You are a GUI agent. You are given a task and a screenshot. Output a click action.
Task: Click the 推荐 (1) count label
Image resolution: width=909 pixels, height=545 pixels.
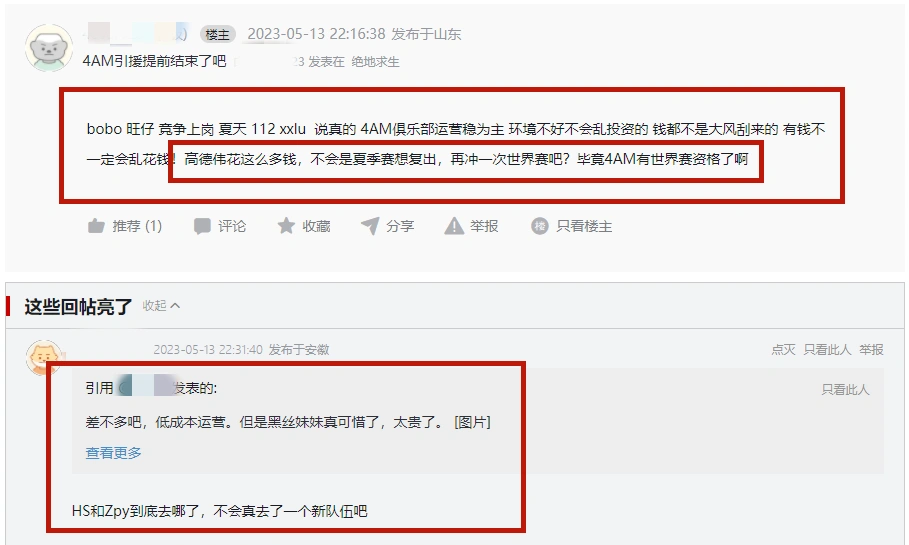[x=137, y=226]
